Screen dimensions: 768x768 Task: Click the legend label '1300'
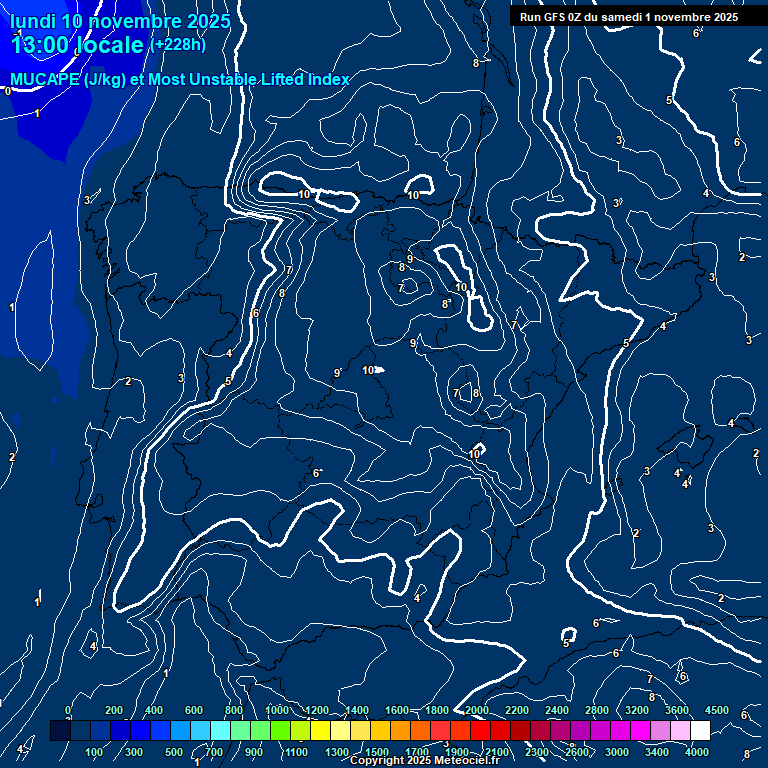(337, 752)
